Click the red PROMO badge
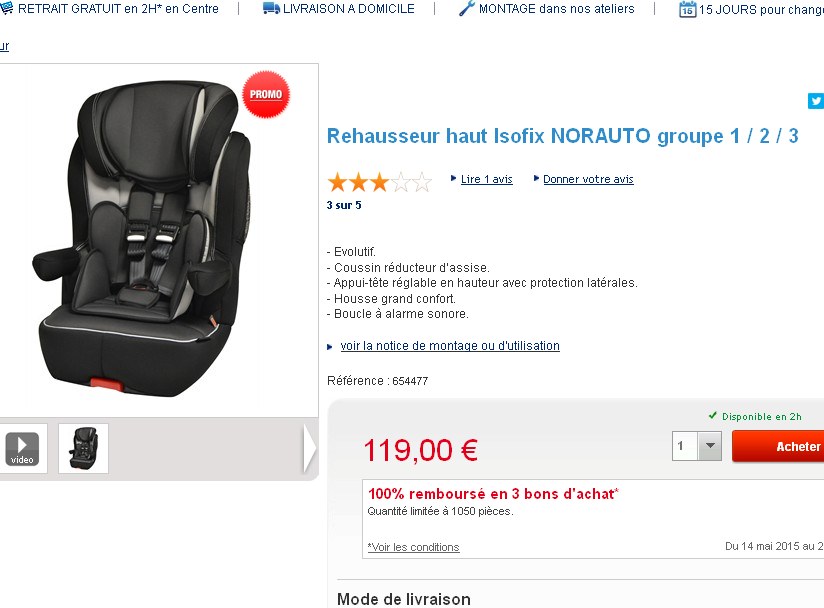Image resolution: width=824 pixels, height=608 pixels. tap(266, 94)
